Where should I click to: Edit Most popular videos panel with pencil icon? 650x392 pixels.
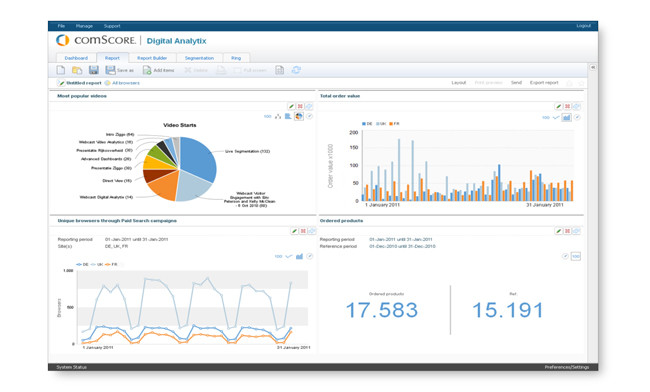coord(291,106)
